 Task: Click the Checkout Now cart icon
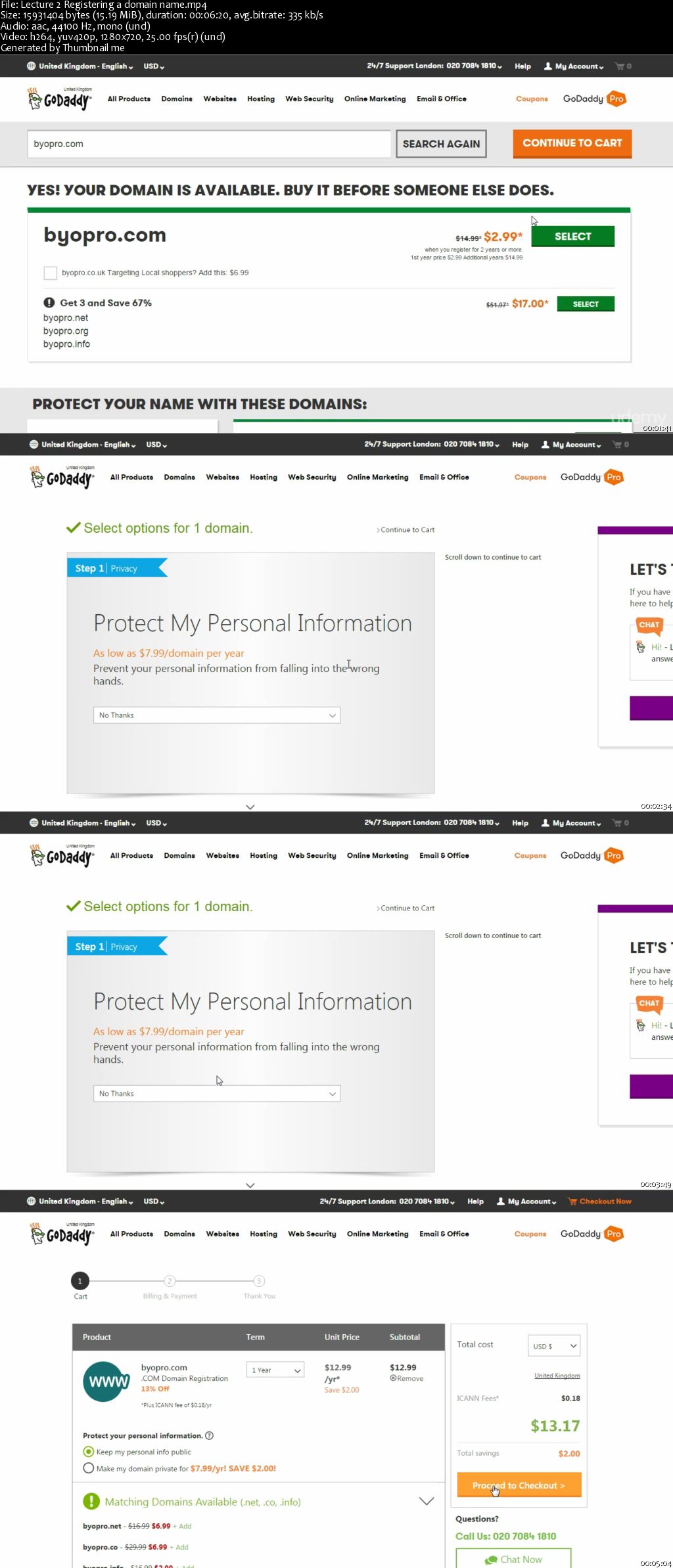pos(572,1201)
